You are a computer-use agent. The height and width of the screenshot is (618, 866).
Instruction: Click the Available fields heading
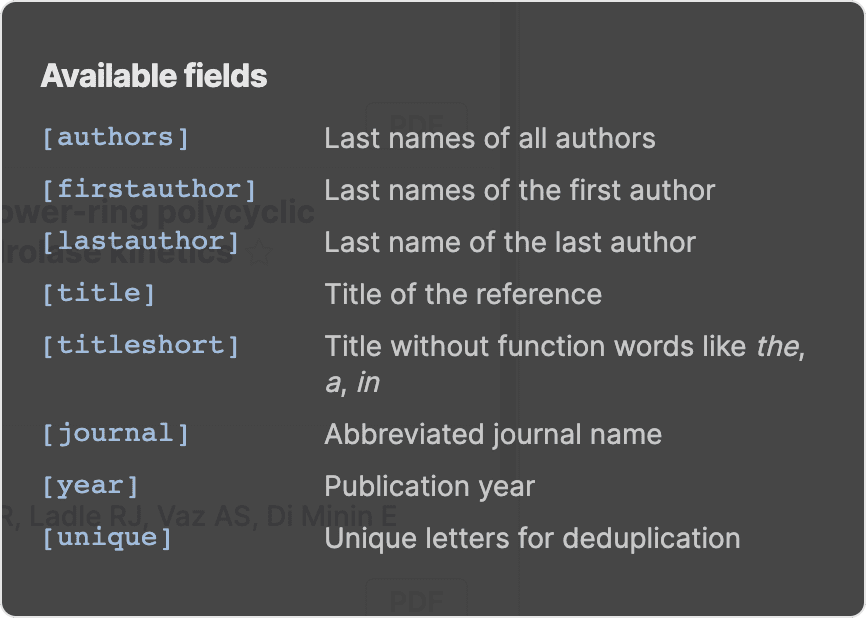tap(154, 76)
